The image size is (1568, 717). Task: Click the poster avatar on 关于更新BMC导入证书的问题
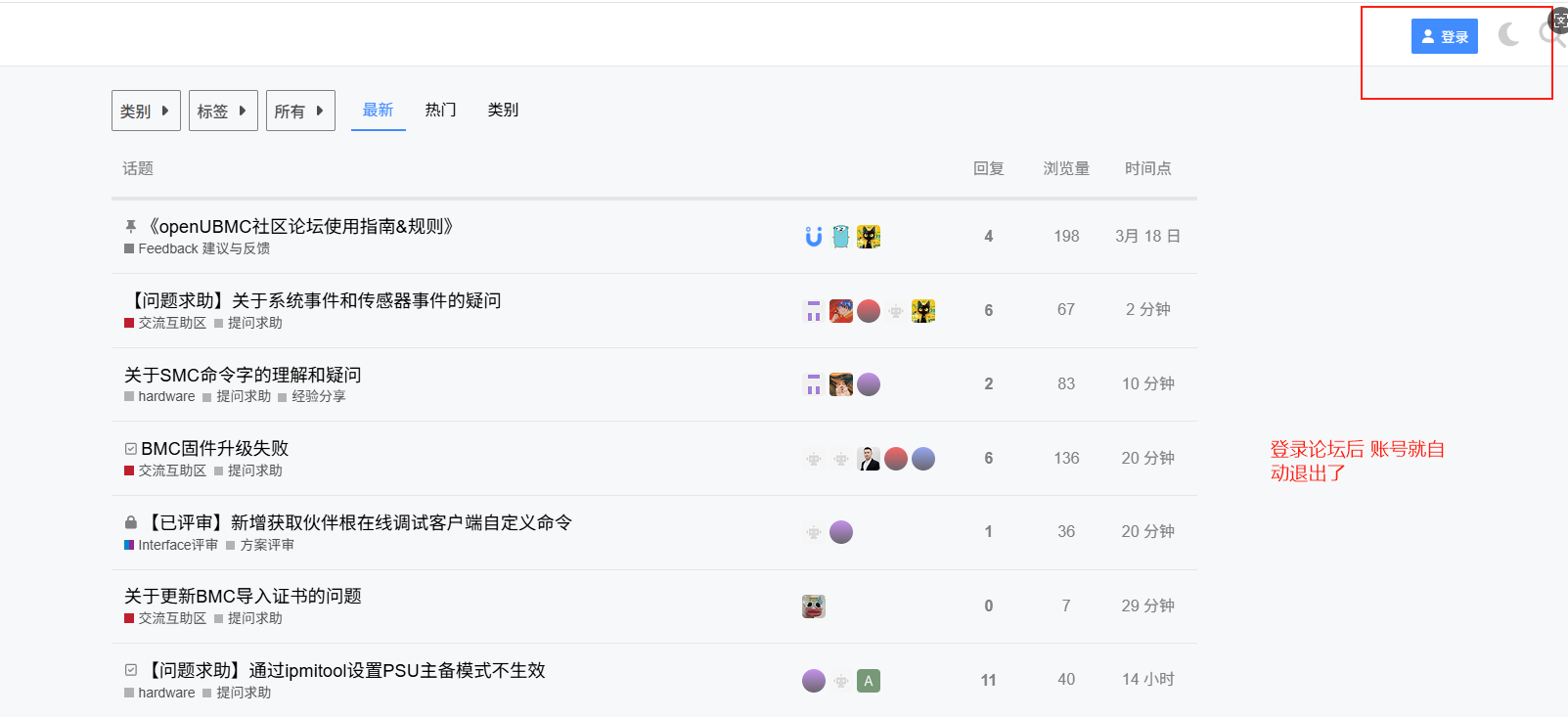tap(813, 606)
